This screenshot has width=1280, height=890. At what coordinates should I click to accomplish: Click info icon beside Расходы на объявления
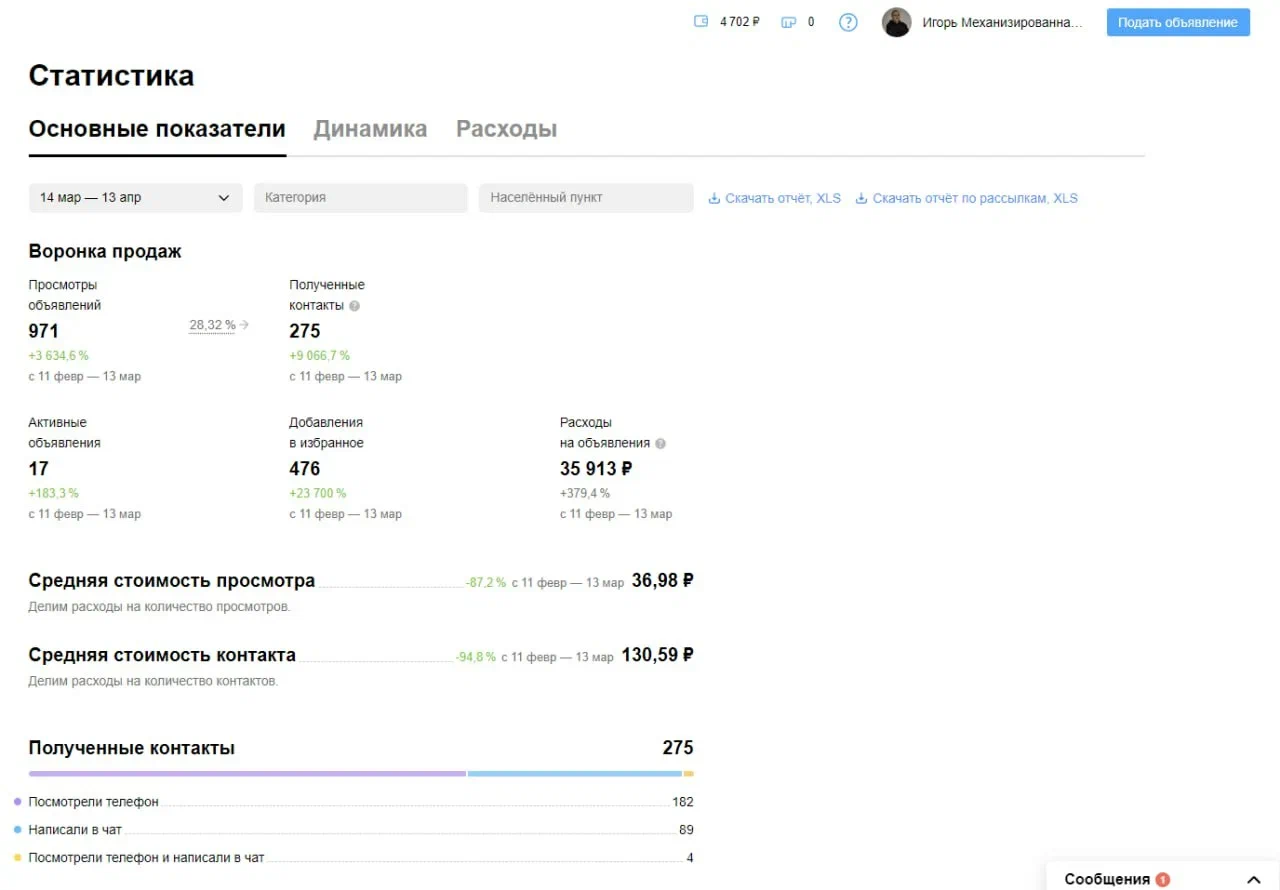tap(660, 443)
